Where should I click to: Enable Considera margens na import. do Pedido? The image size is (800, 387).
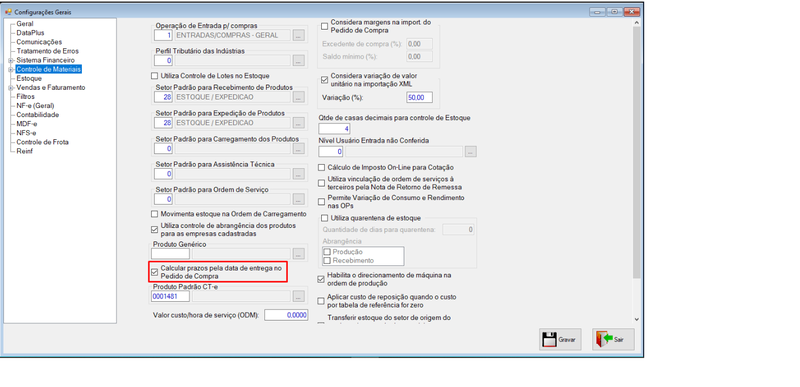pos(324,27)
